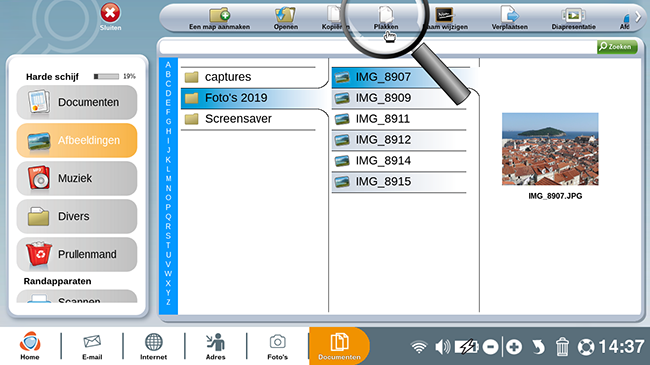The width and height of the screenshot is (650, 365).
Task: Click the IMG_8907.JPG preview thumbnail
Action: point(550,149)
